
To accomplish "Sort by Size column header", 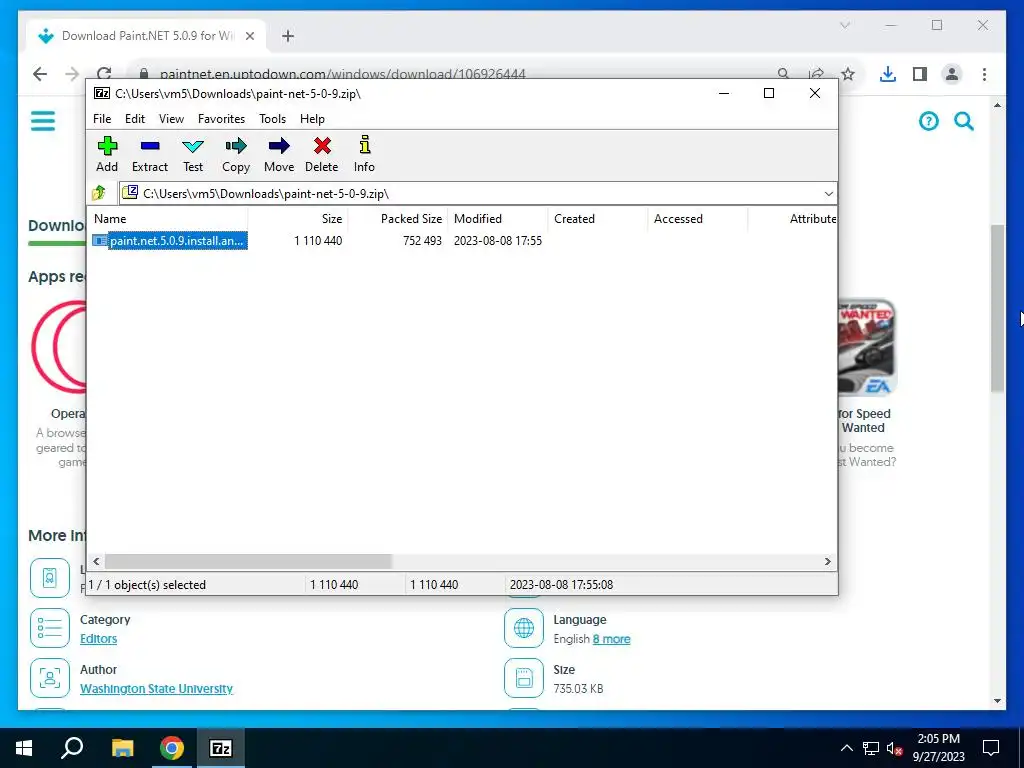I will [298, 219].
